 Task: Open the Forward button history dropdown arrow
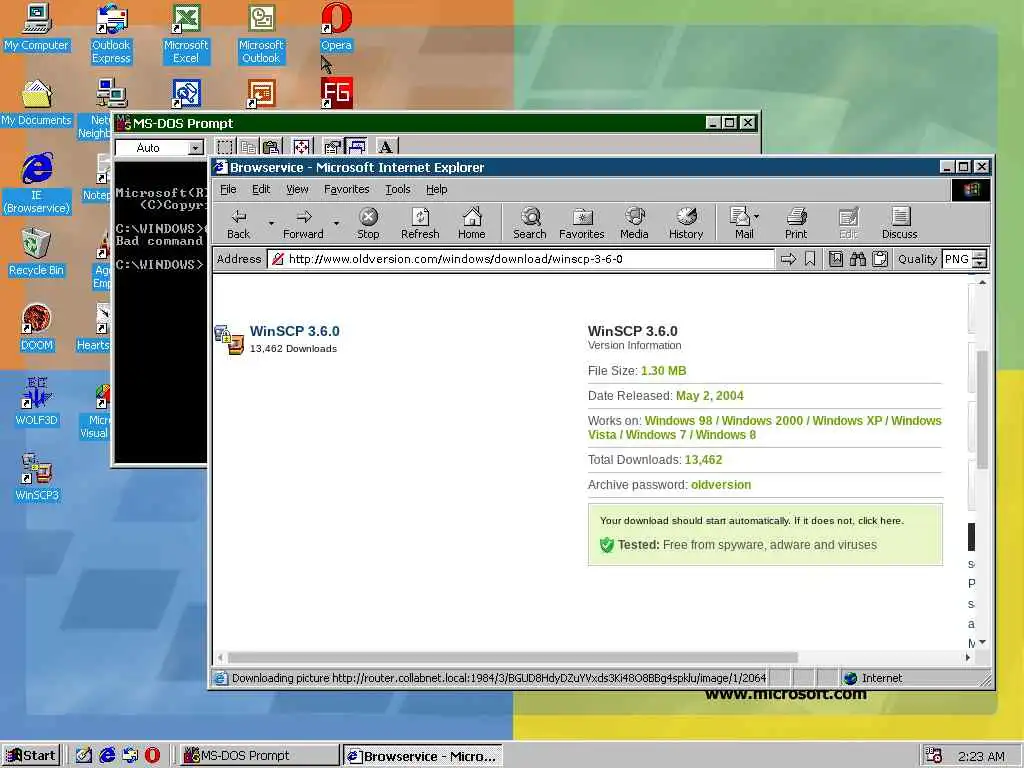pos(336,223)
